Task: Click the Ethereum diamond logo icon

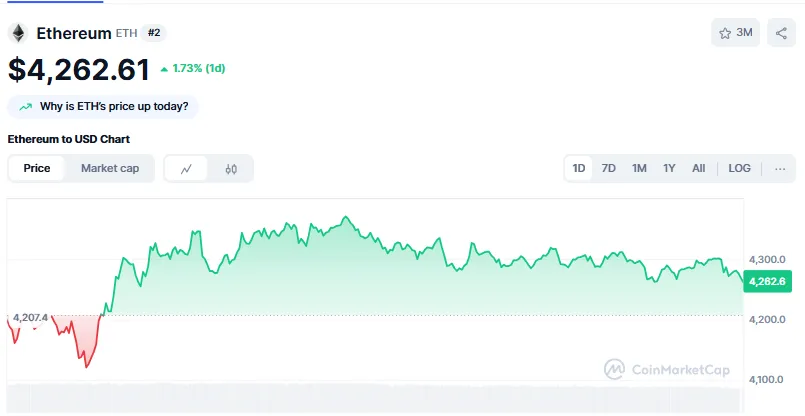Action: [x=18, y=33]
